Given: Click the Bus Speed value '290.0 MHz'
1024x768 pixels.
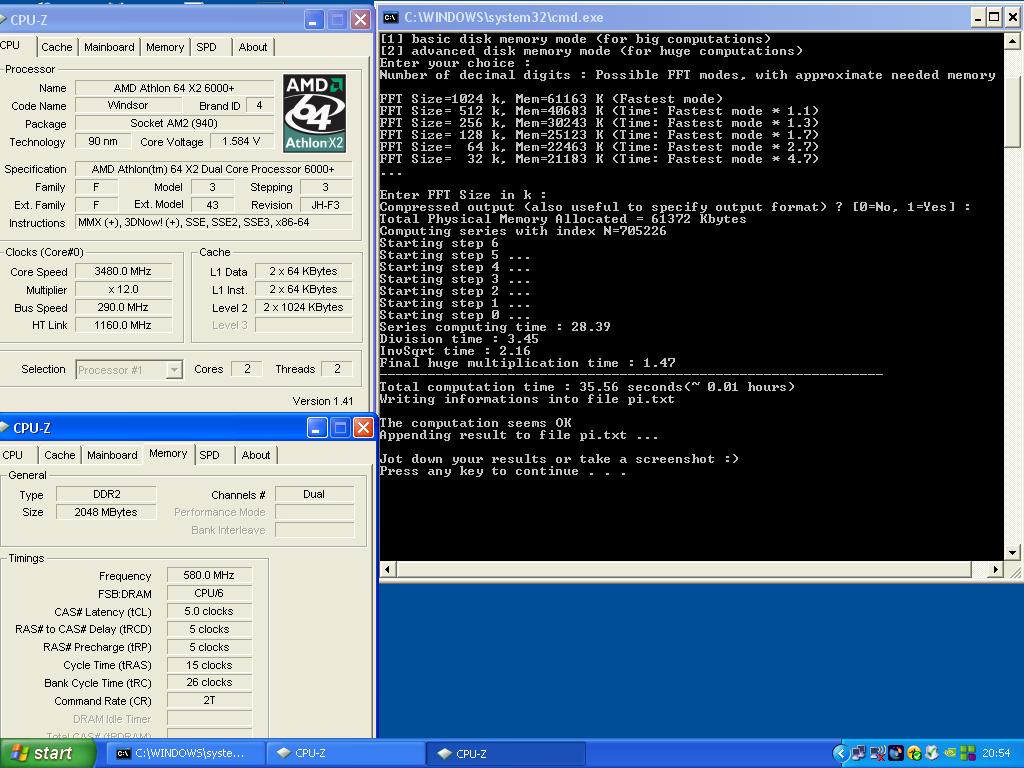Looking at the screenshot, I should coord(123,307).
